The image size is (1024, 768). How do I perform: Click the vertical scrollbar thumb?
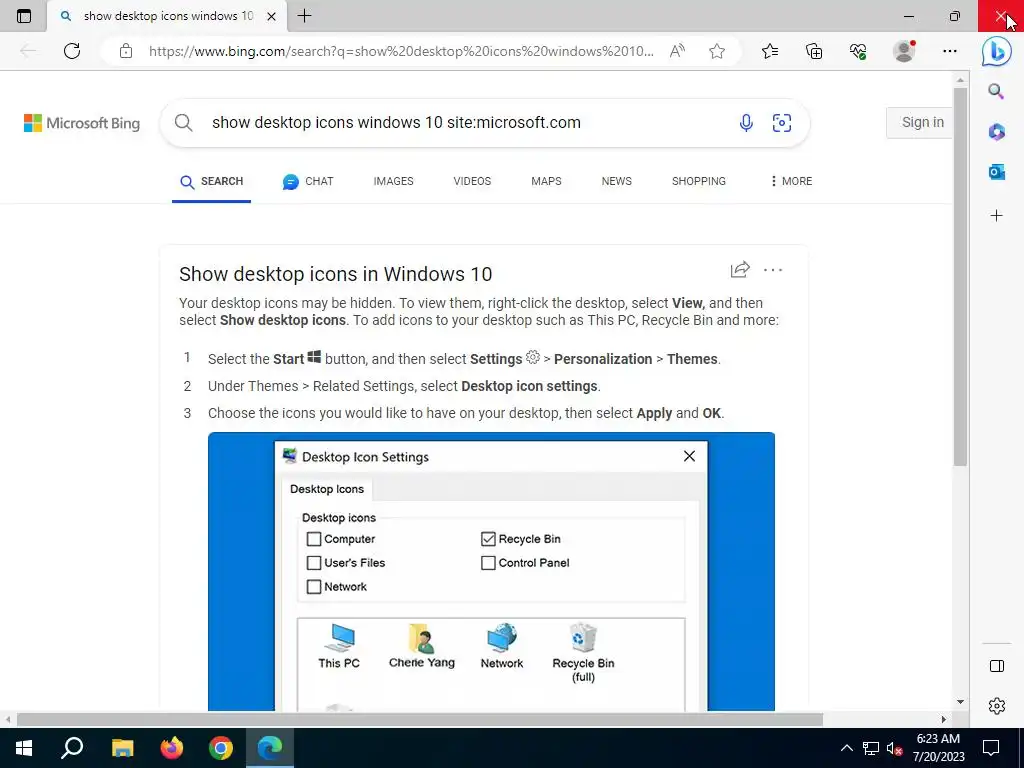pos(959,276)
